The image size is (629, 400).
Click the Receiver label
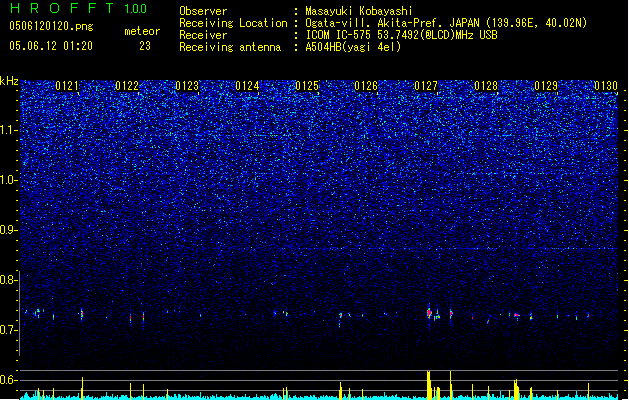203,35
